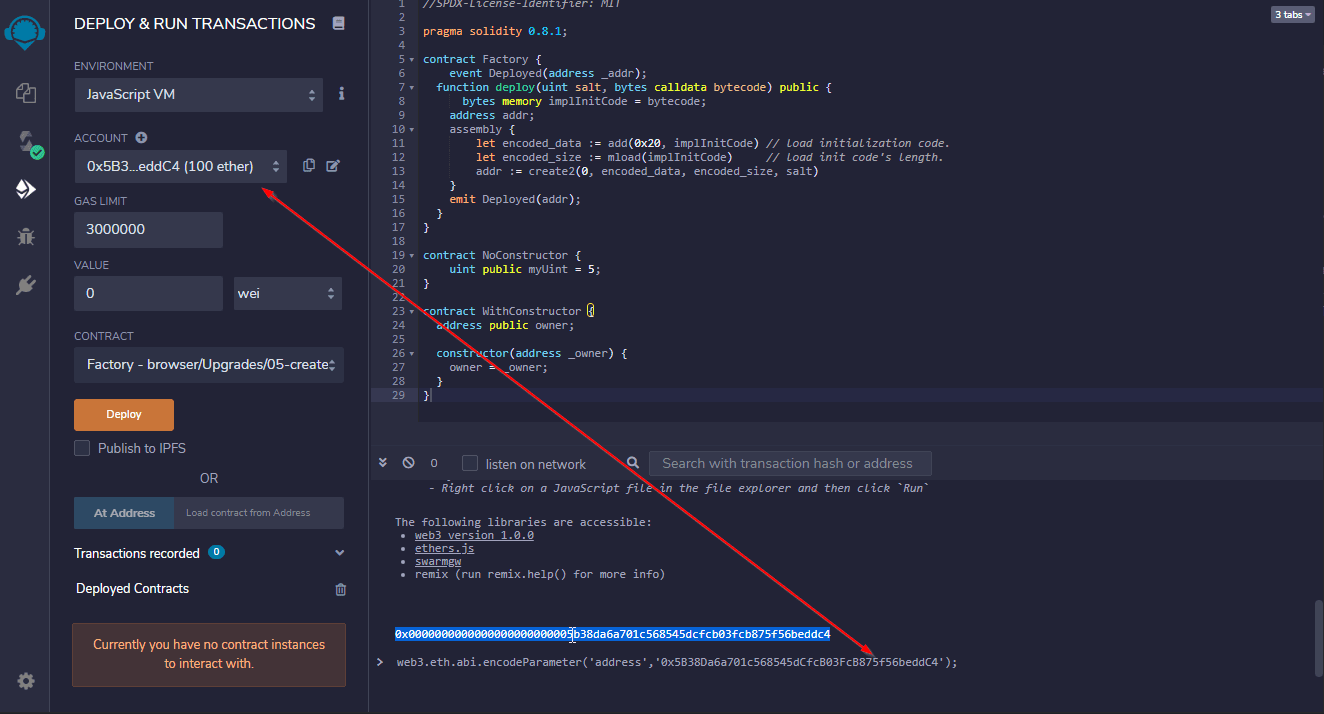
Task: Click the pragma solidity 0.8.1 line
Action: point(495,31)
